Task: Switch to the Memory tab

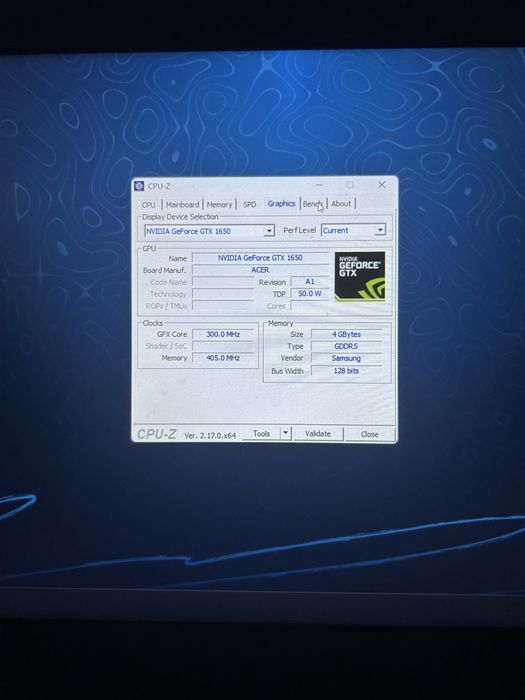Action: pyautogui.click(x=219, y=204)
